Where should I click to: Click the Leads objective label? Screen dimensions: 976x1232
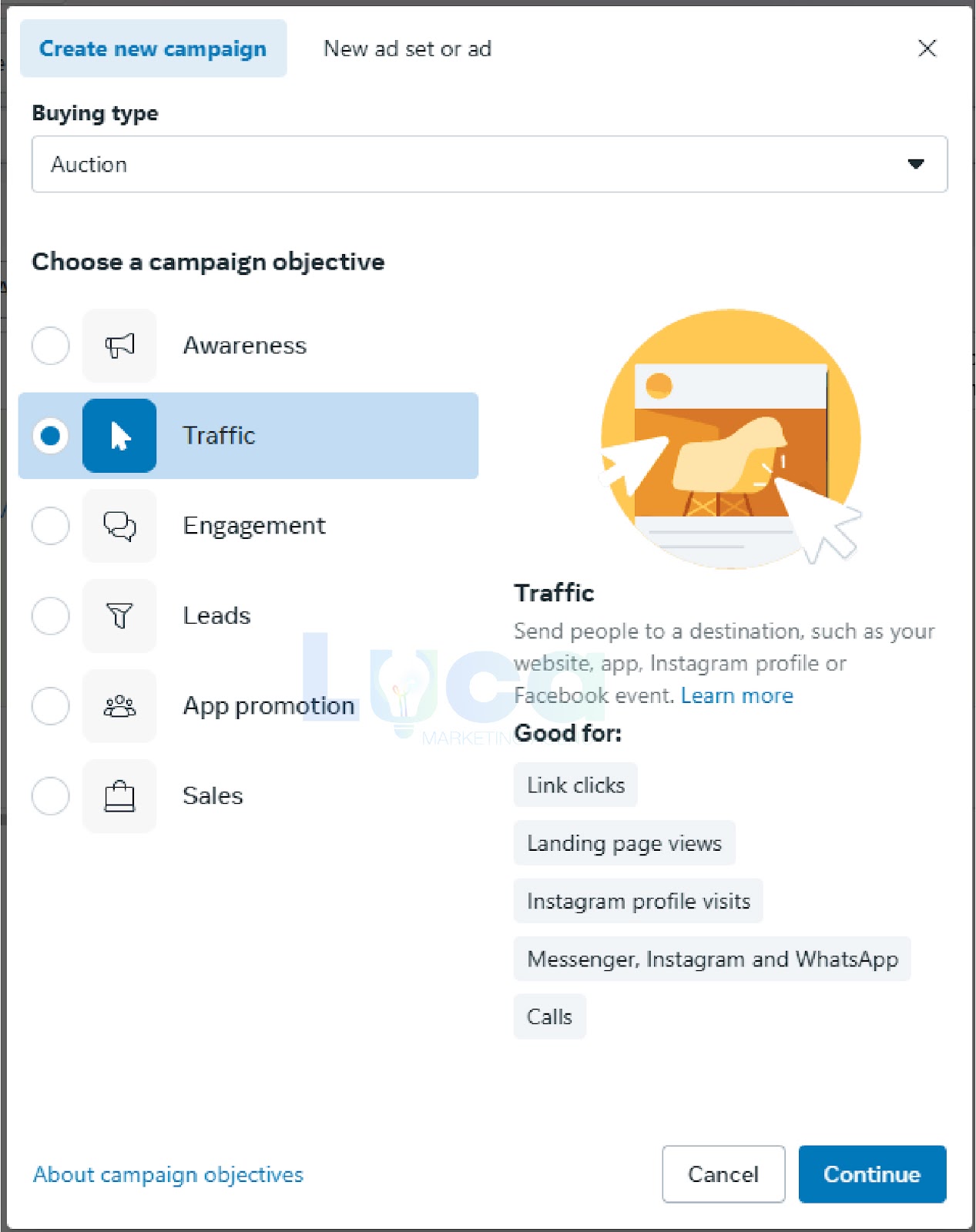tap(216, 616)
